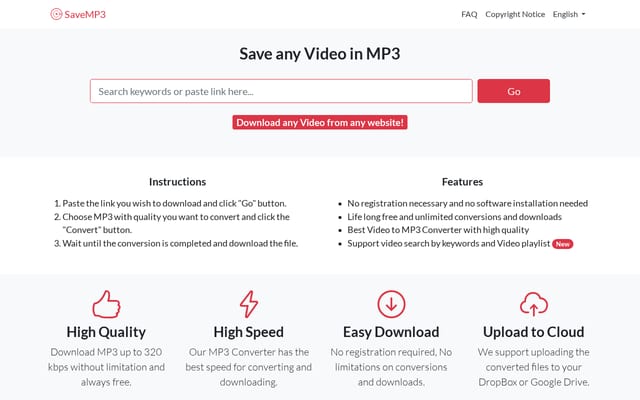Click instruction 'Choose MP3 with quality you want'
Viewport: 640px width, 400px height.
point(176,223)
